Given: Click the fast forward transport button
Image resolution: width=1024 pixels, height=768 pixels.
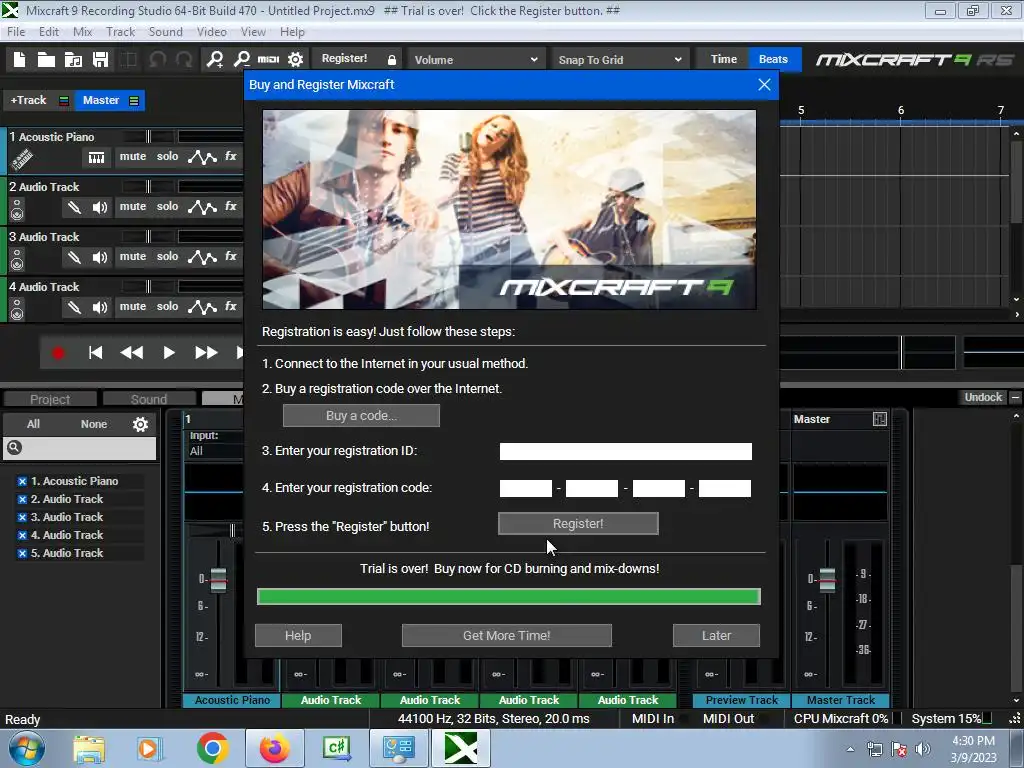Looking at the screenshot, I should tap(206, 353).
